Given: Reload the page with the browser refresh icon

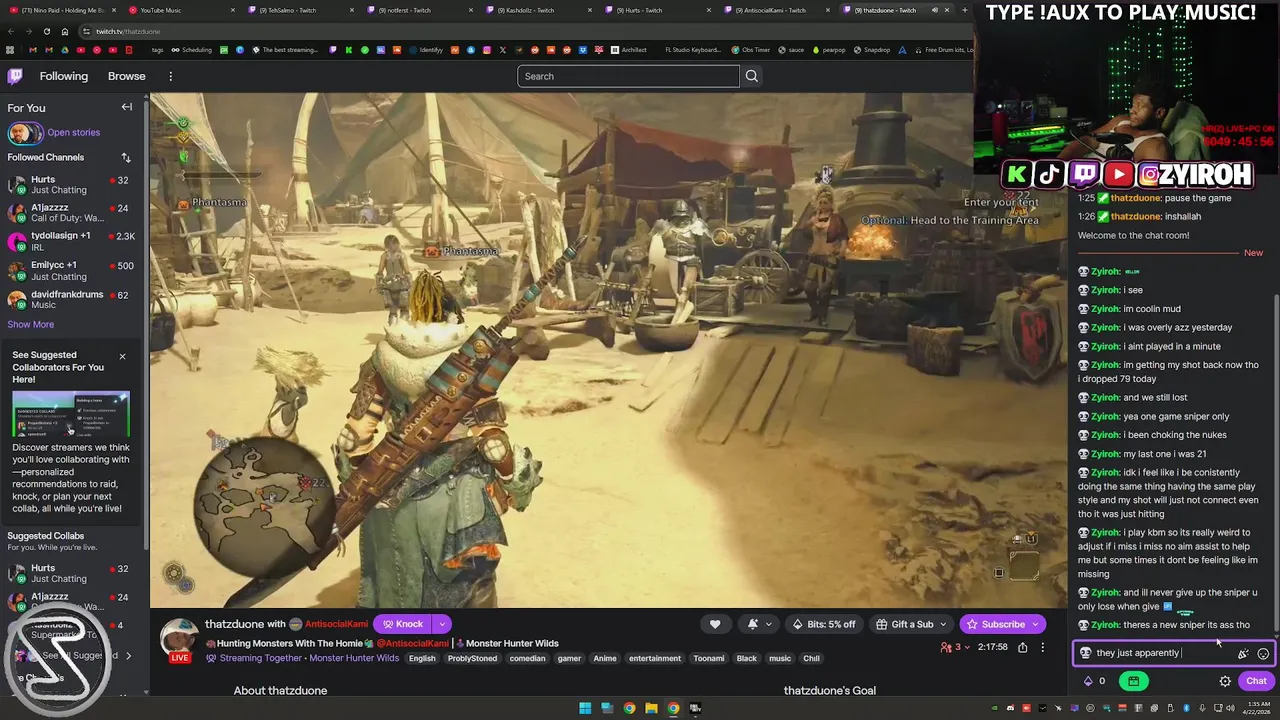Looking at the screenshot, I should tap(46, 31).
